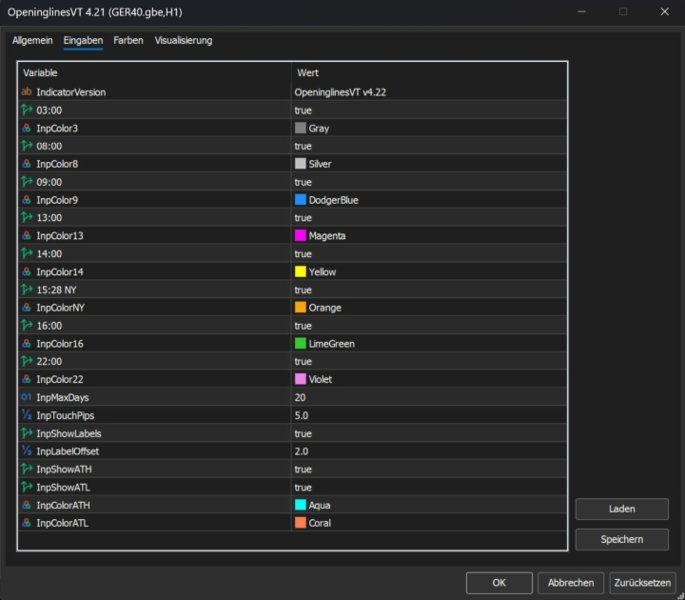Click the color icon beside InpColor8
This screenshot has width=685, height=600.
26,163
